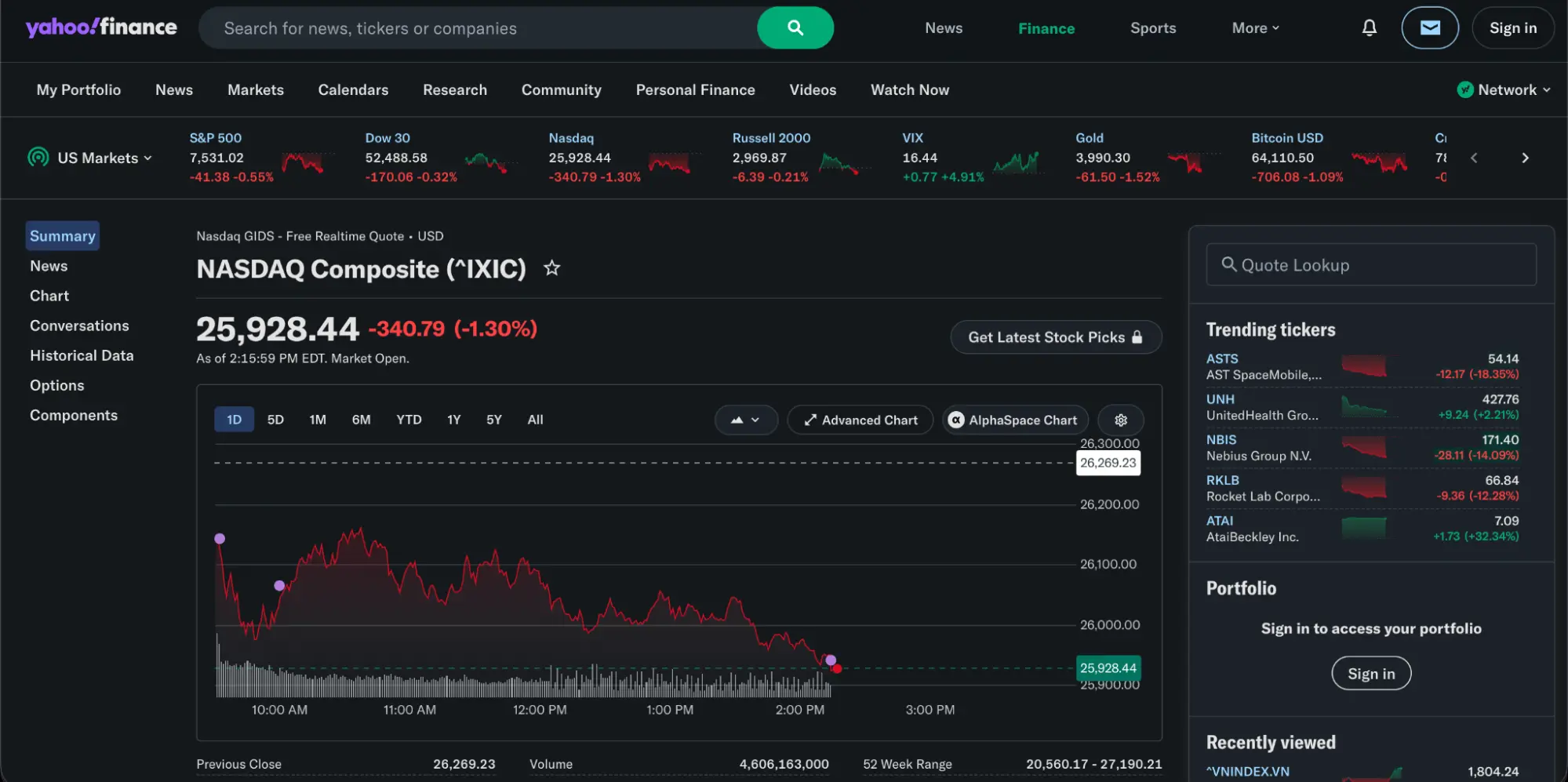The height and width of the screenshot is (782, 1568).
Task: Expand the US Markets region dropdown
Action: (104, 158)
